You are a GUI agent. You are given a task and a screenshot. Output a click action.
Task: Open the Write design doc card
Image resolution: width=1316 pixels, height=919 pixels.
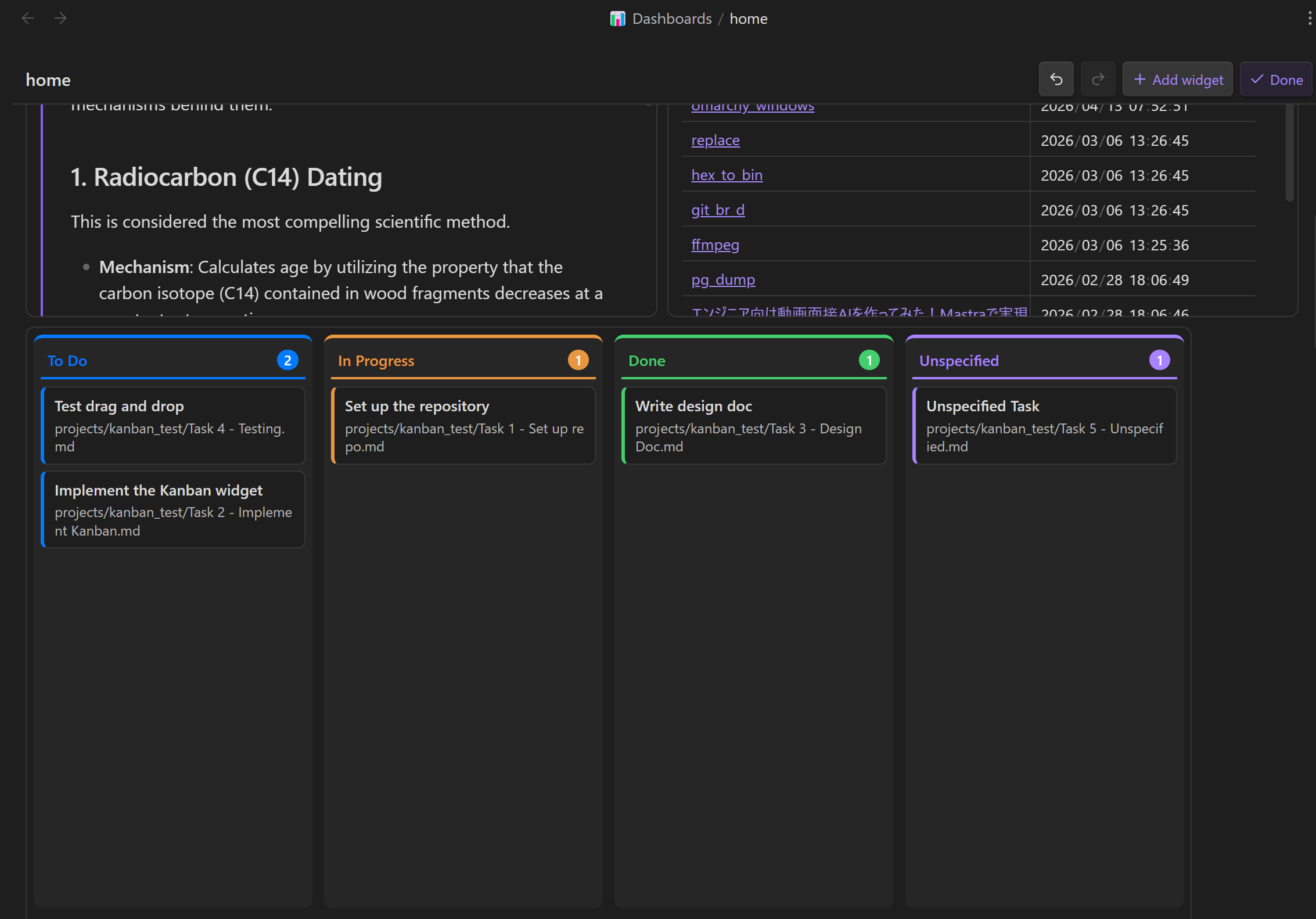pos(754,425)
